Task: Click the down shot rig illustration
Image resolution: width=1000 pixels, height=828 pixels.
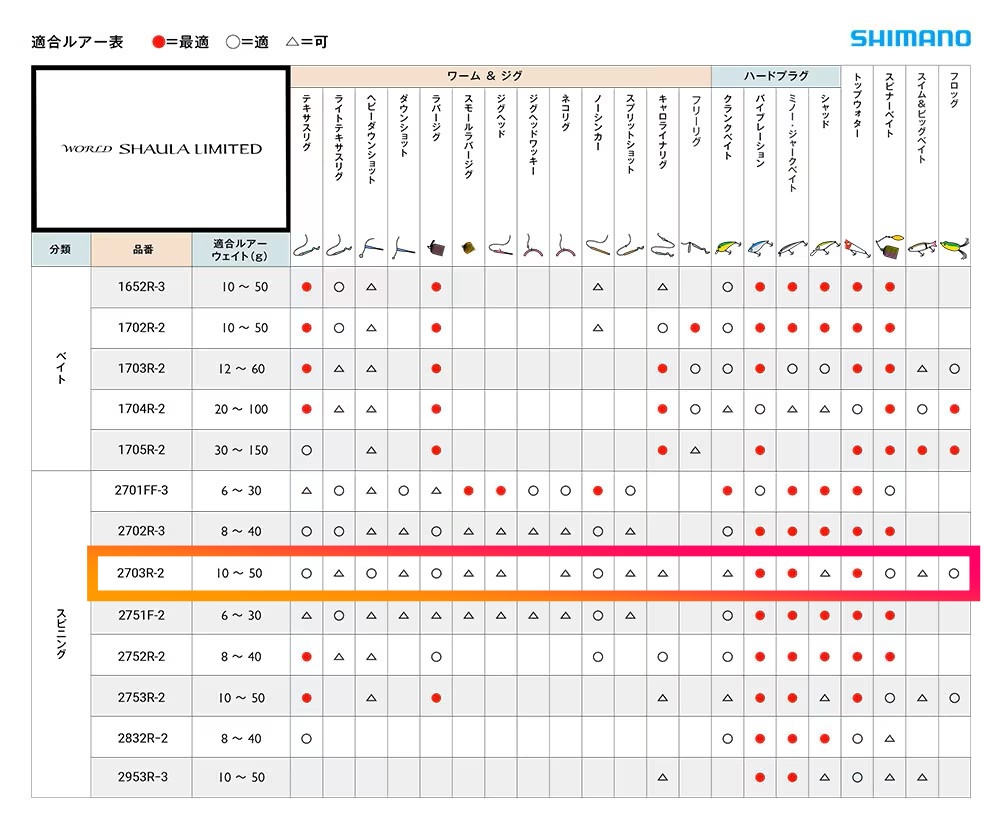Action: [404, 248]
